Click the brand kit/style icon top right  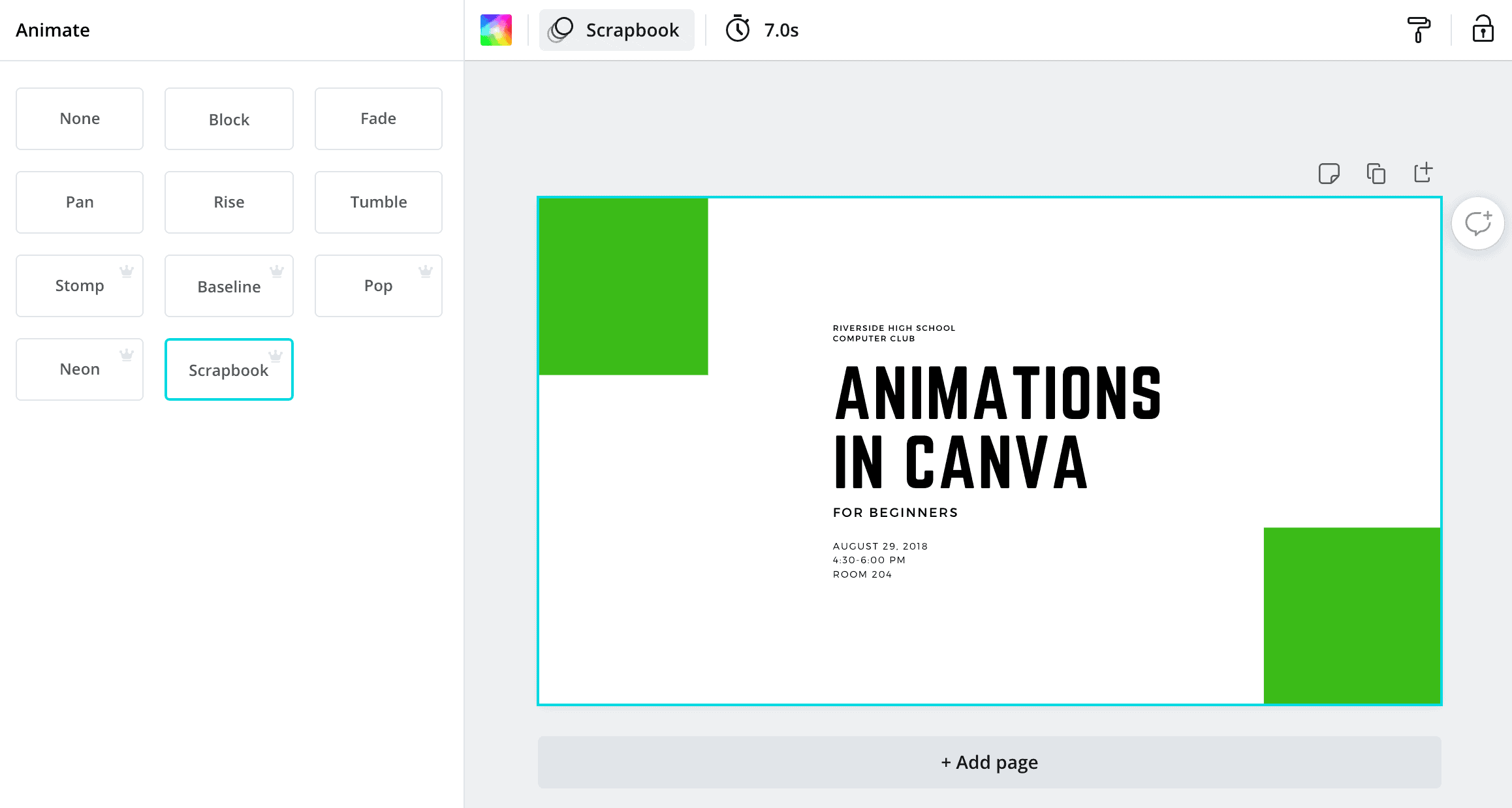pos(1419,29)
